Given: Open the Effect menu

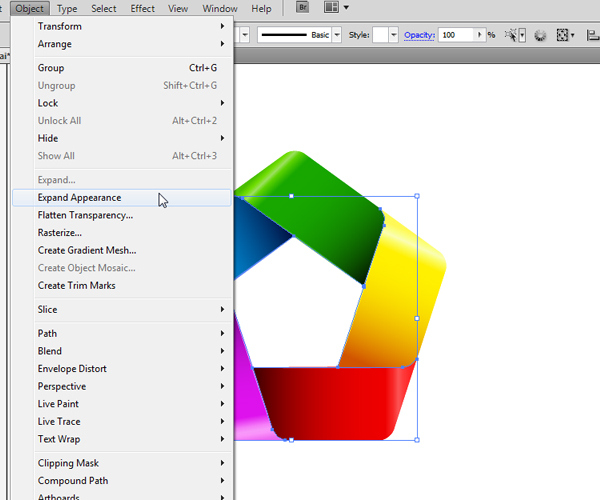Looking at the screenshot, I should [142, 8].
